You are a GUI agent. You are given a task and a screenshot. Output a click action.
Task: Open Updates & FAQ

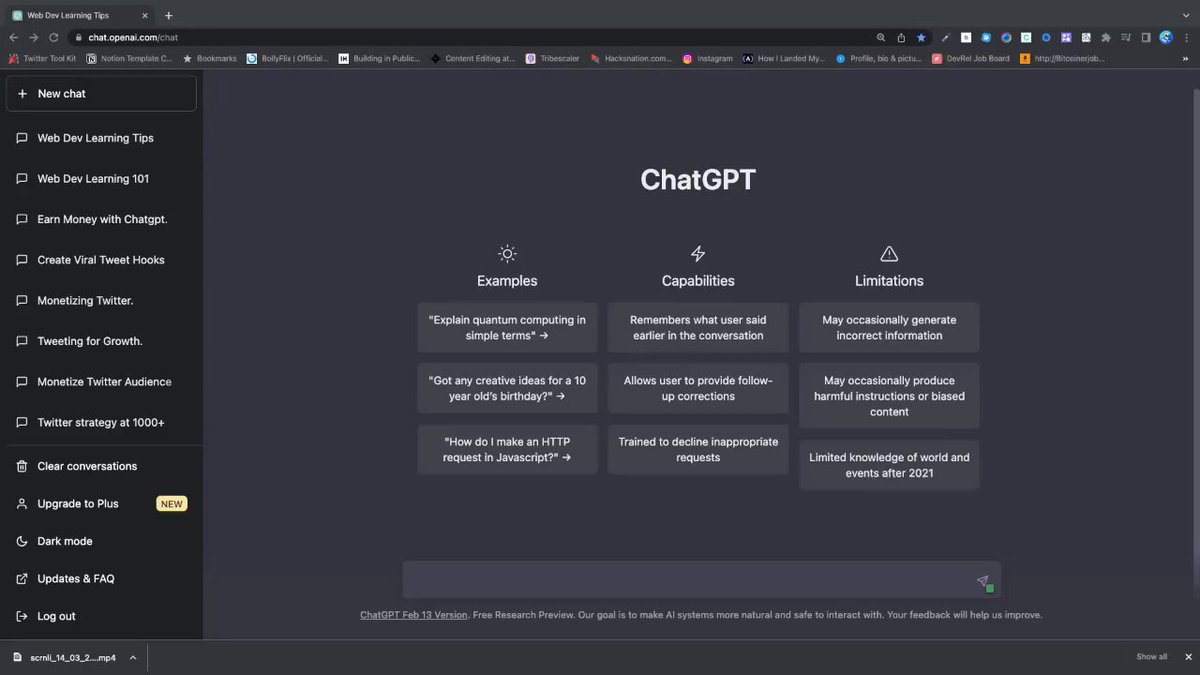(x=101, y=579)
